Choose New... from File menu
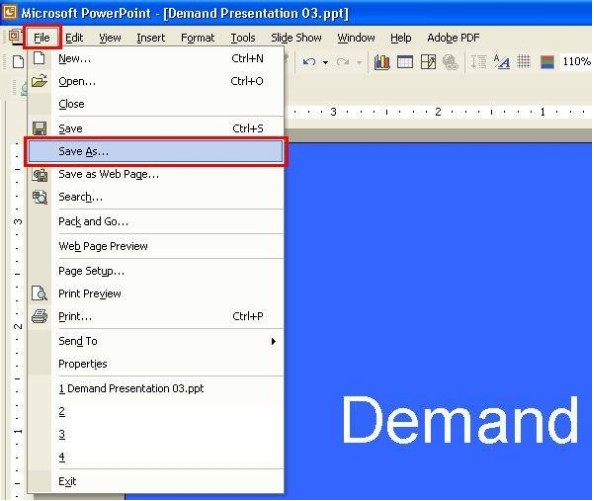The width and height of the screenshot is (594, 501). click(x=156, y=59)
